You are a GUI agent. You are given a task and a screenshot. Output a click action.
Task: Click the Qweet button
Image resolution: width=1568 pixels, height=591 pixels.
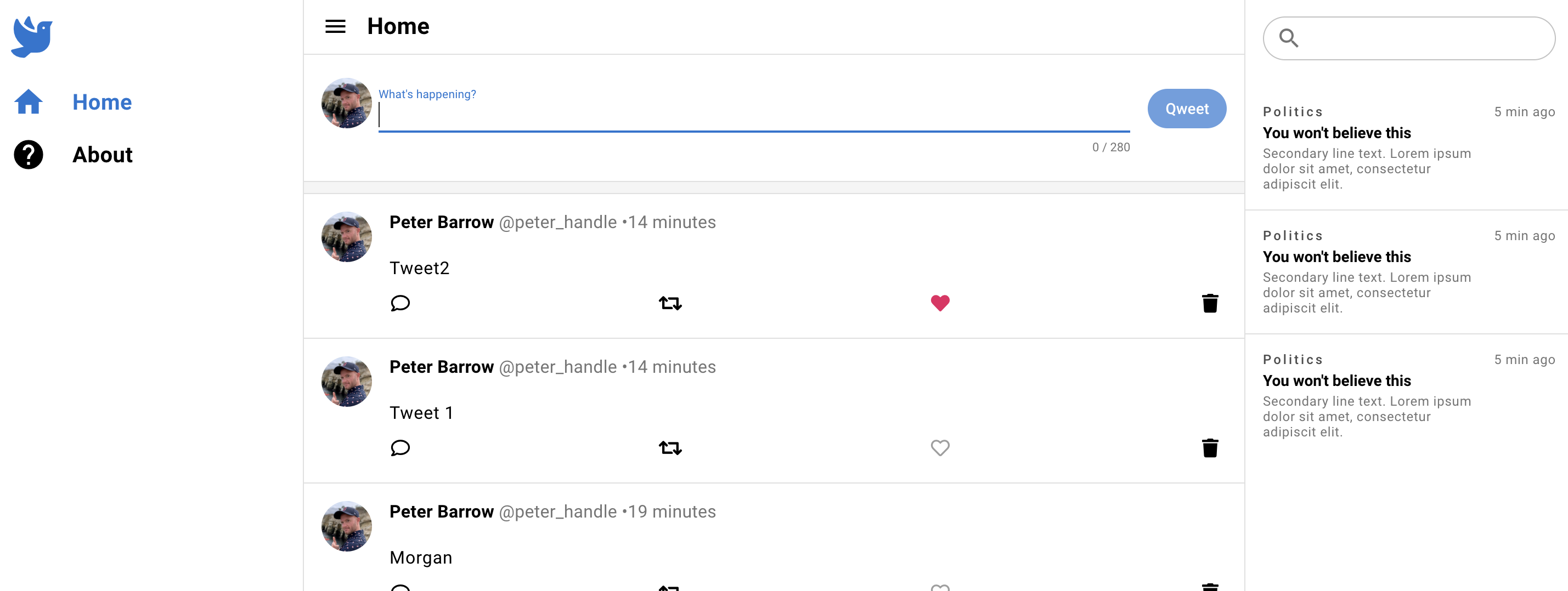(1186, 109)
